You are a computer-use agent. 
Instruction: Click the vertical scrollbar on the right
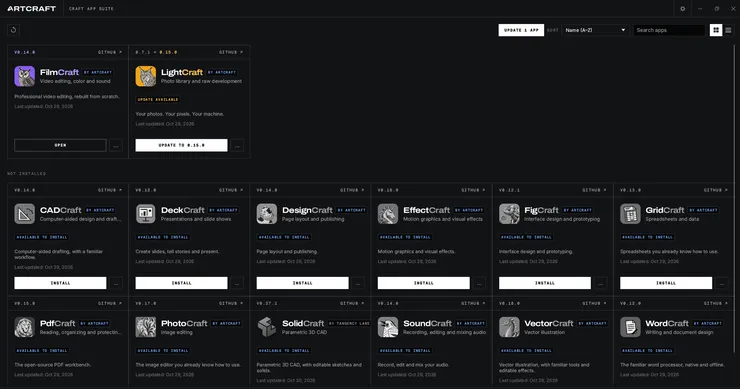click(734, 198)
